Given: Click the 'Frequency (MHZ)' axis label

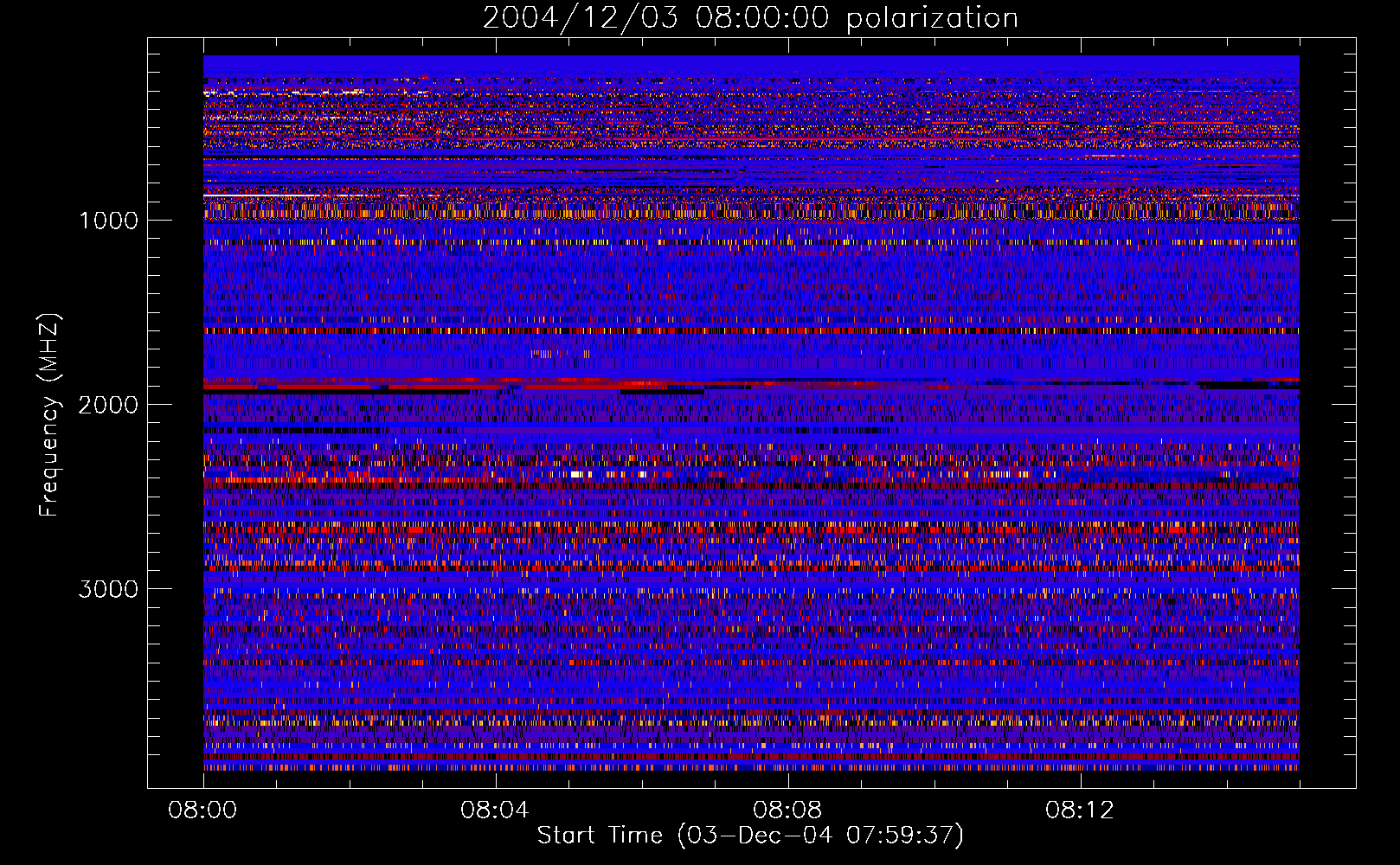Looking at the screenshot, I should coord(49,415).
